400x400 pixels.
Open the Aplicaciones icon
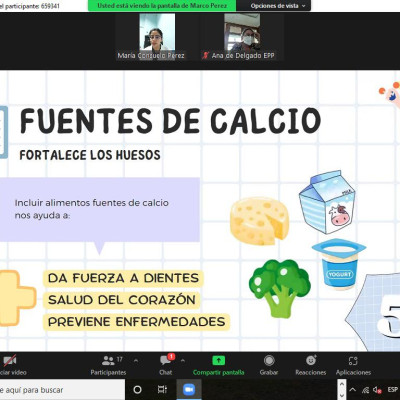tap(353, 361)
